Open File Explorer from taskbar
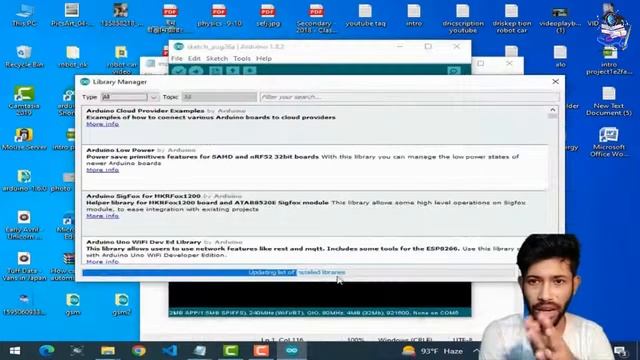Screen dimensions: 640x360 click(108, 351)
